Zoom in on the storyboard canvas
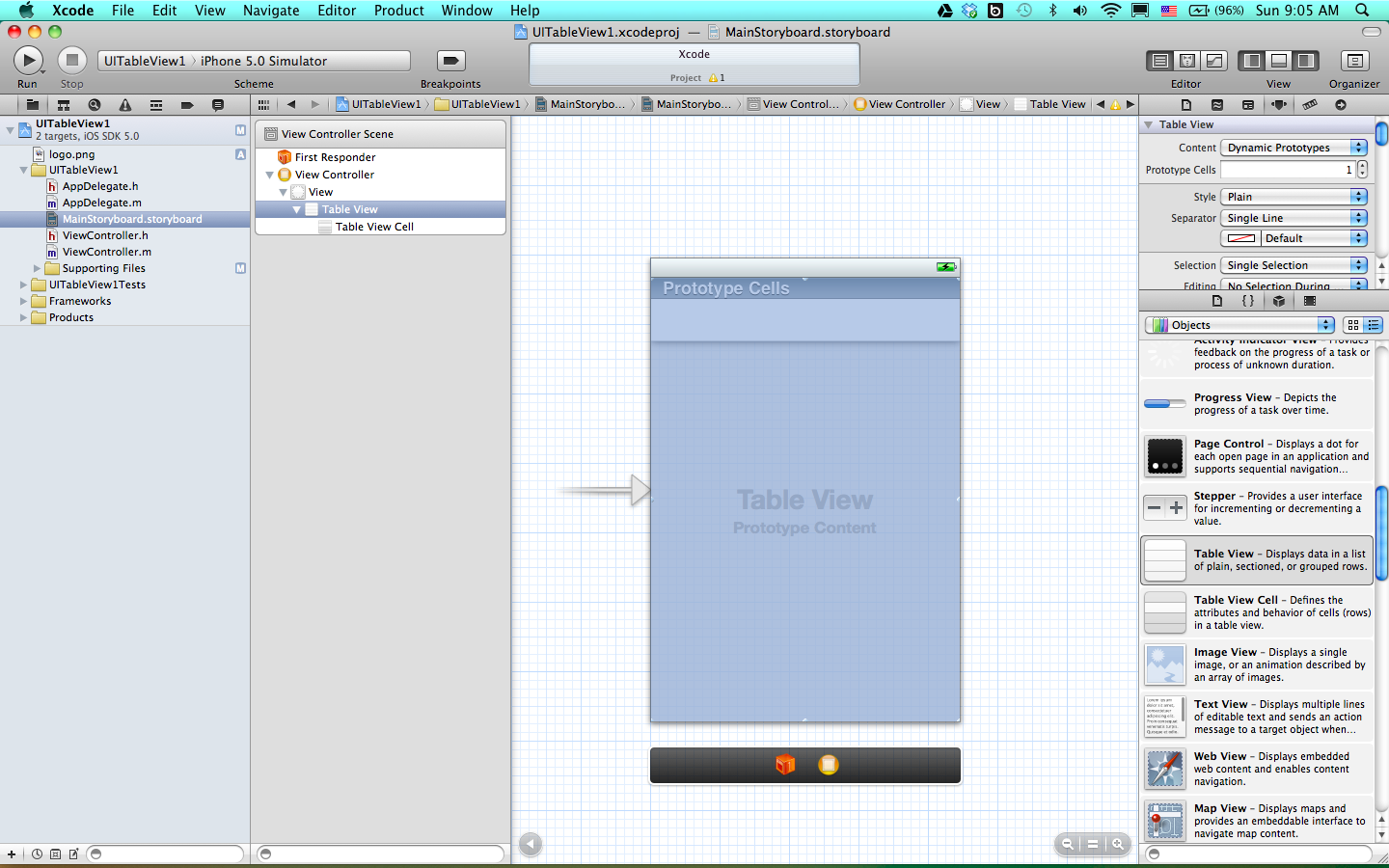The image size is (1389, 868). [x=1118, y=844]
